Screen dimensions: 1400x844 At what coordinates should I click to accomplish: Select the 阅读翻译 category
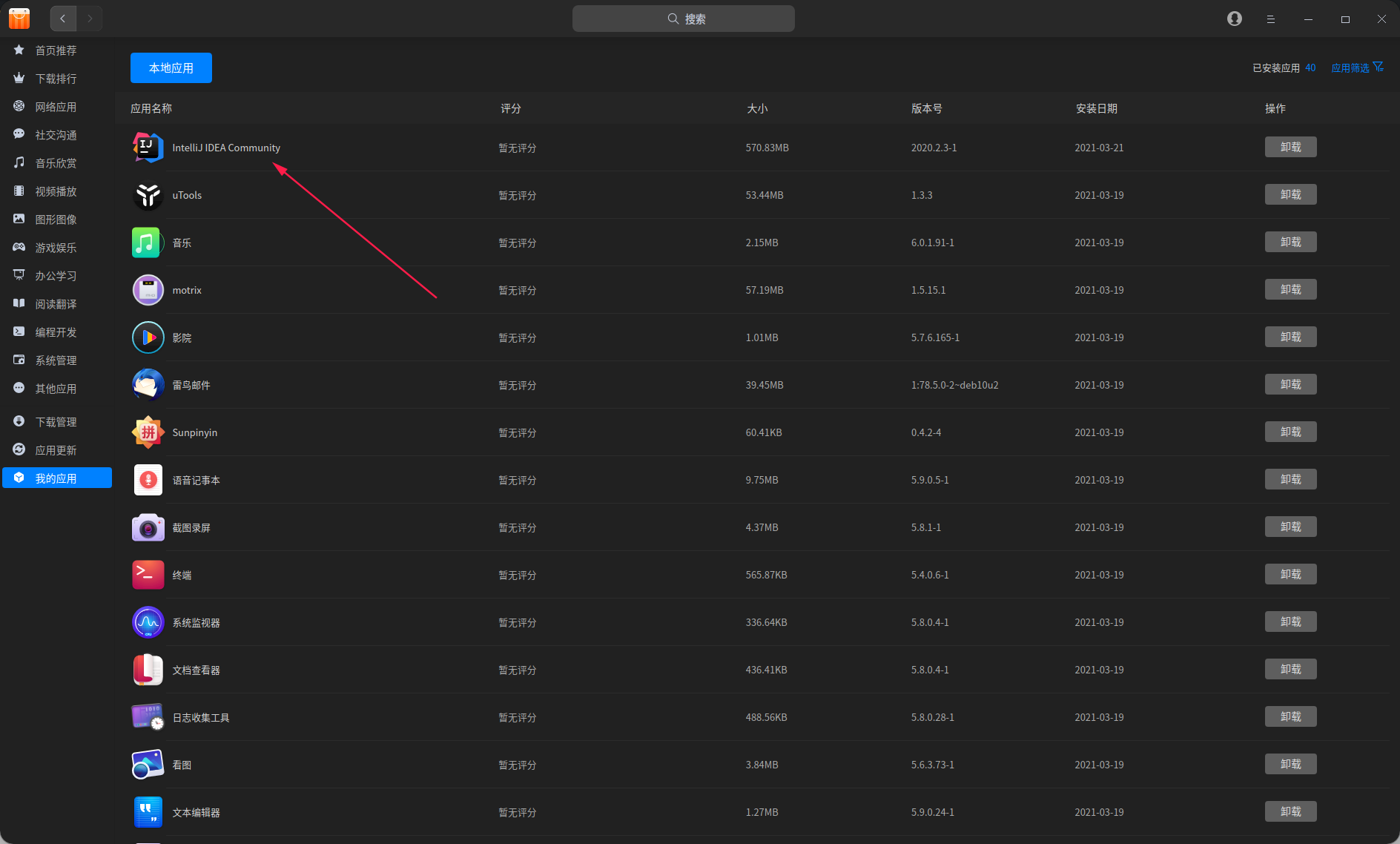57,304
